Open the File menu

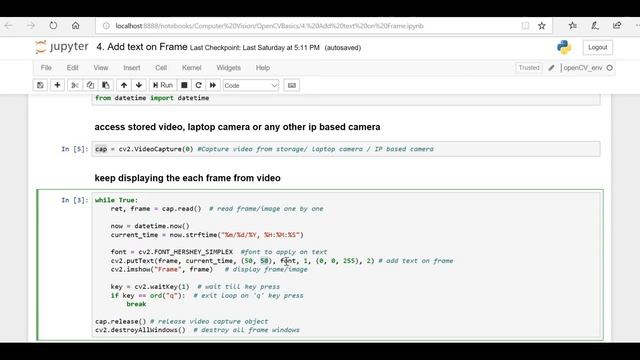point(46,68)
